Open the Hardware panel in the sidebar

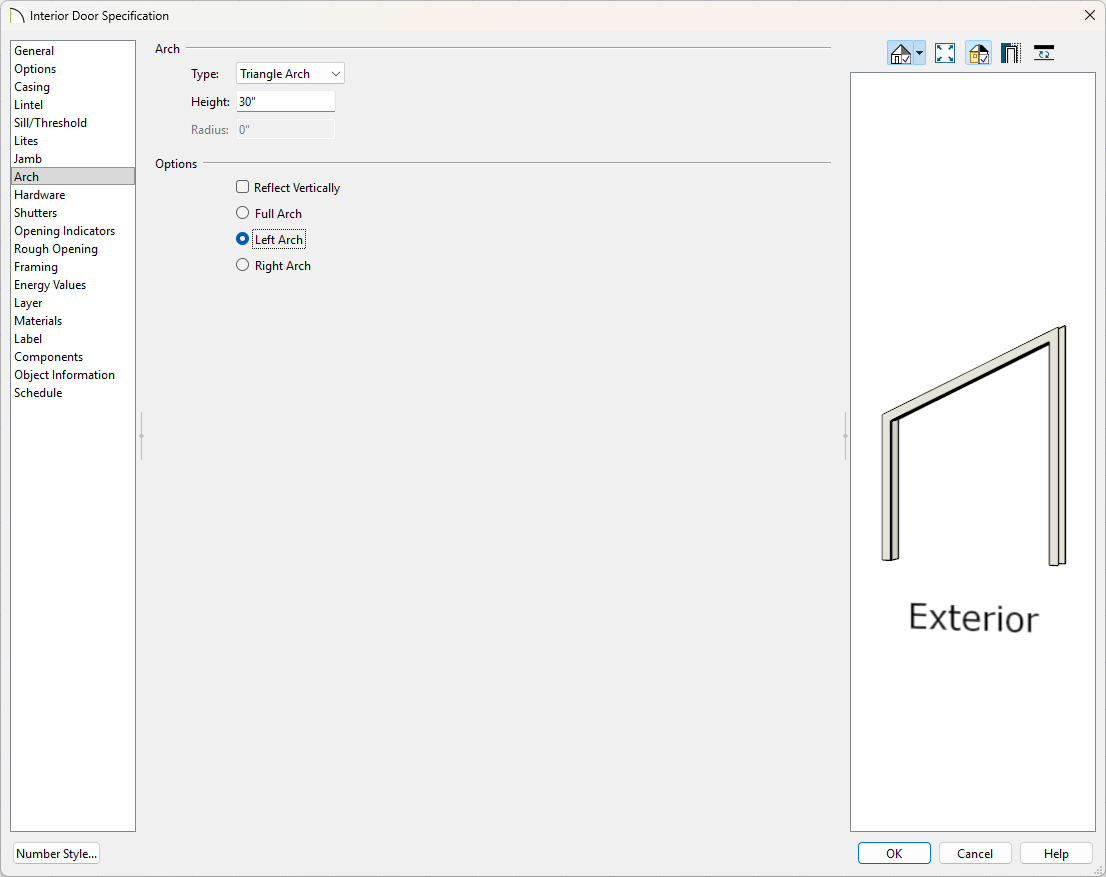click(x=40, y=195)
